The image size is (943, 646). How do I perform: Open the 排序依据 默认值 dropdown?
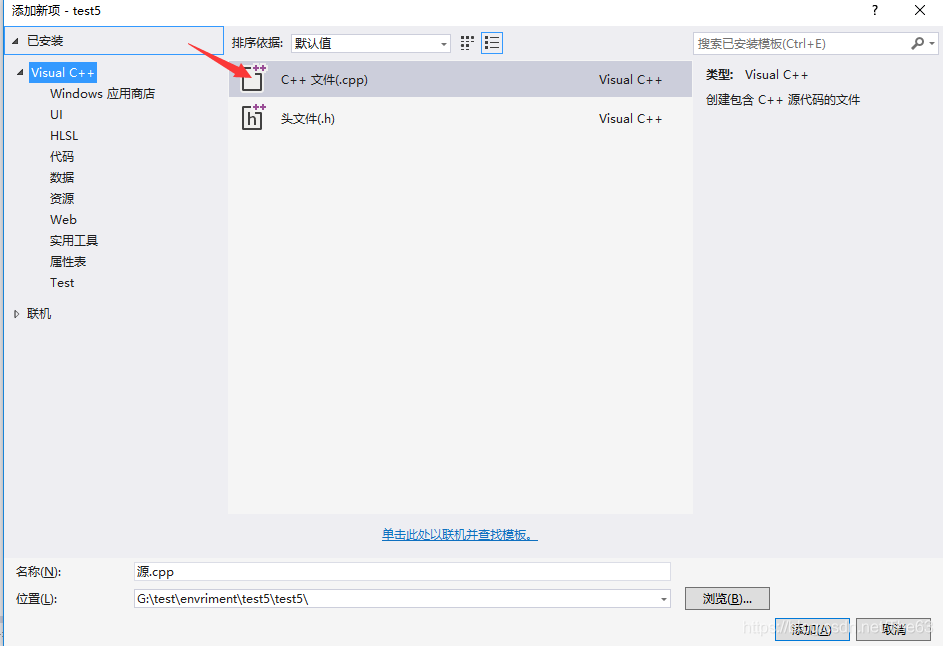pos(371,43)
